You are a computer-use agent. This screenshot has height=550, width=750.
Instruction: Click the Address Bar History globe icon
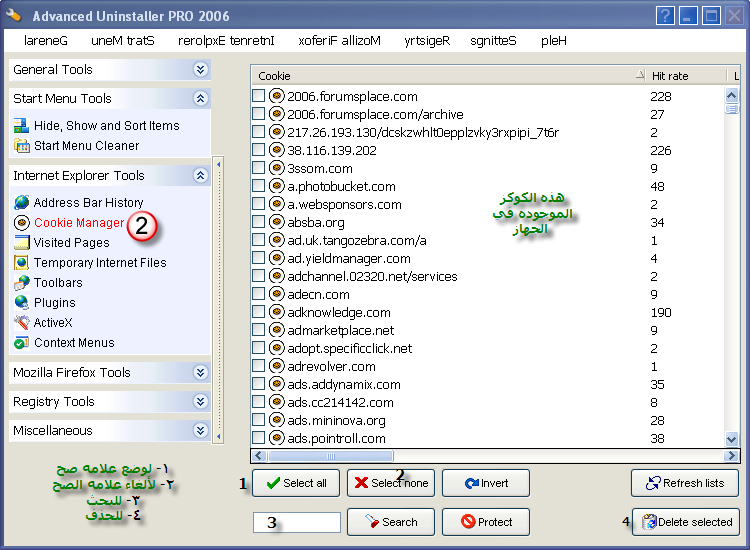click(x=22, y=202)
